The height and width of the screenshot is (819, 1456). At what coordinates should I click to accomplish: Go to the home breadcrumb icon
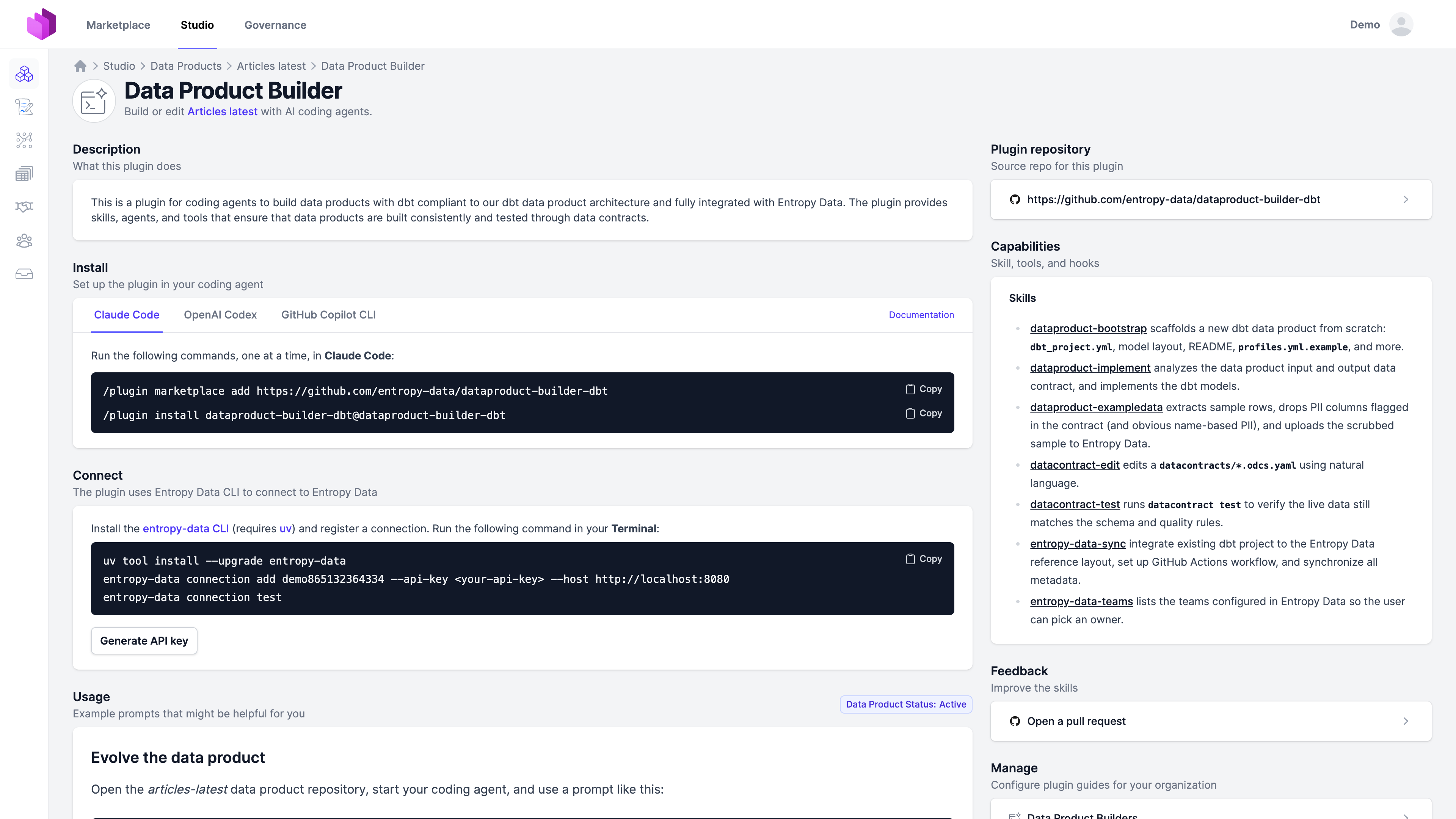tap(80, 66)
